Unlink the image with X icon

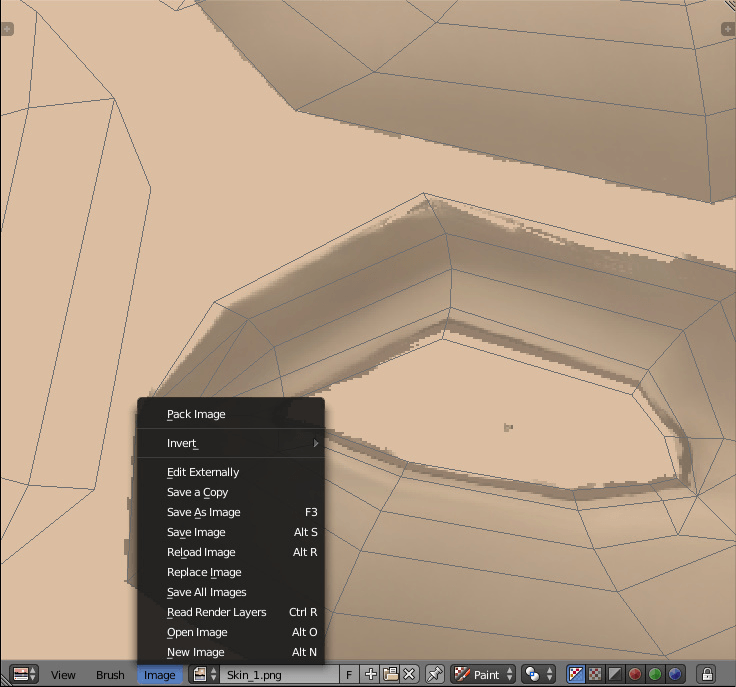pos(409,675)
